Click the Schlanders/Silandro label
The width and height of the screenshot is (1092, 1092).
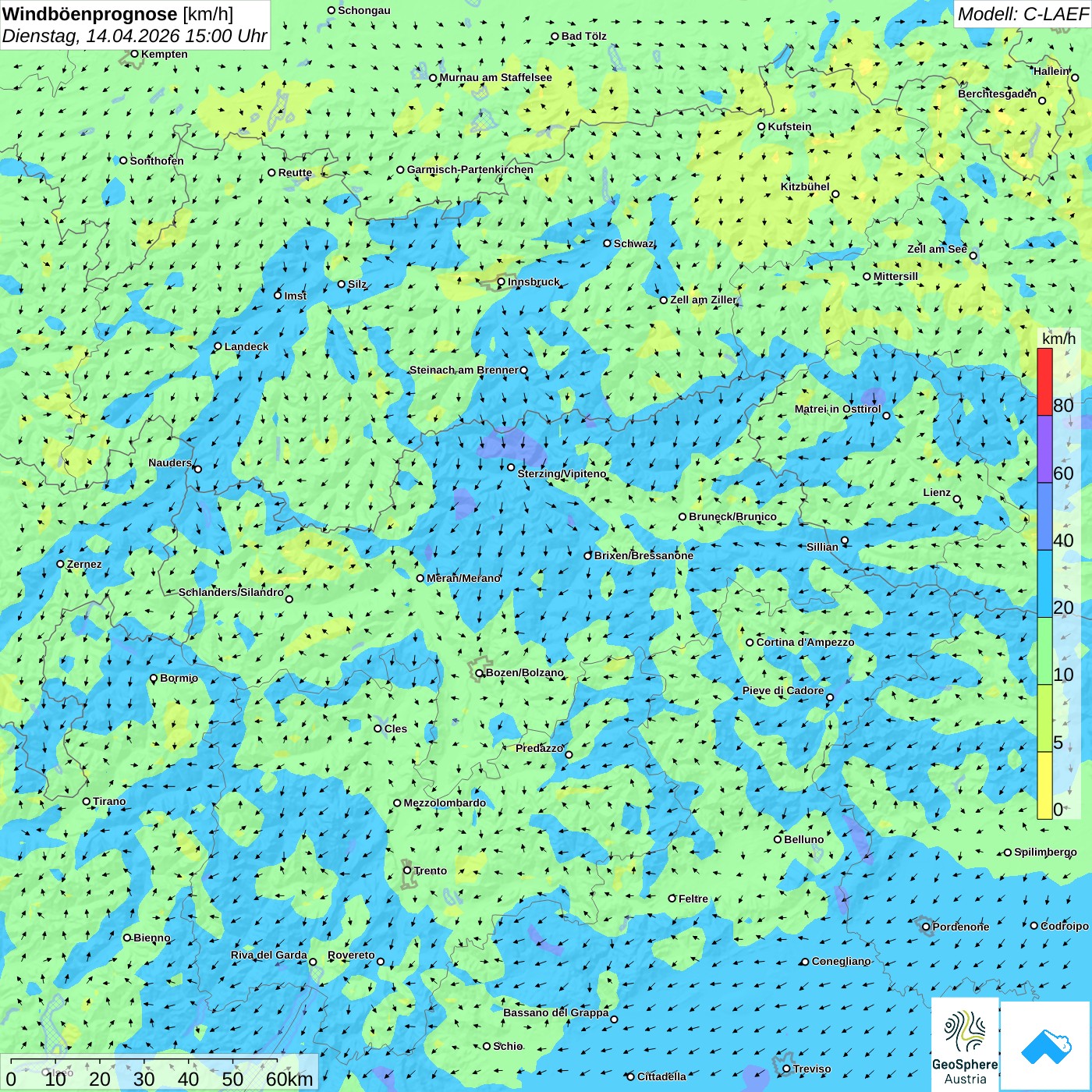[x=231, y=592]
